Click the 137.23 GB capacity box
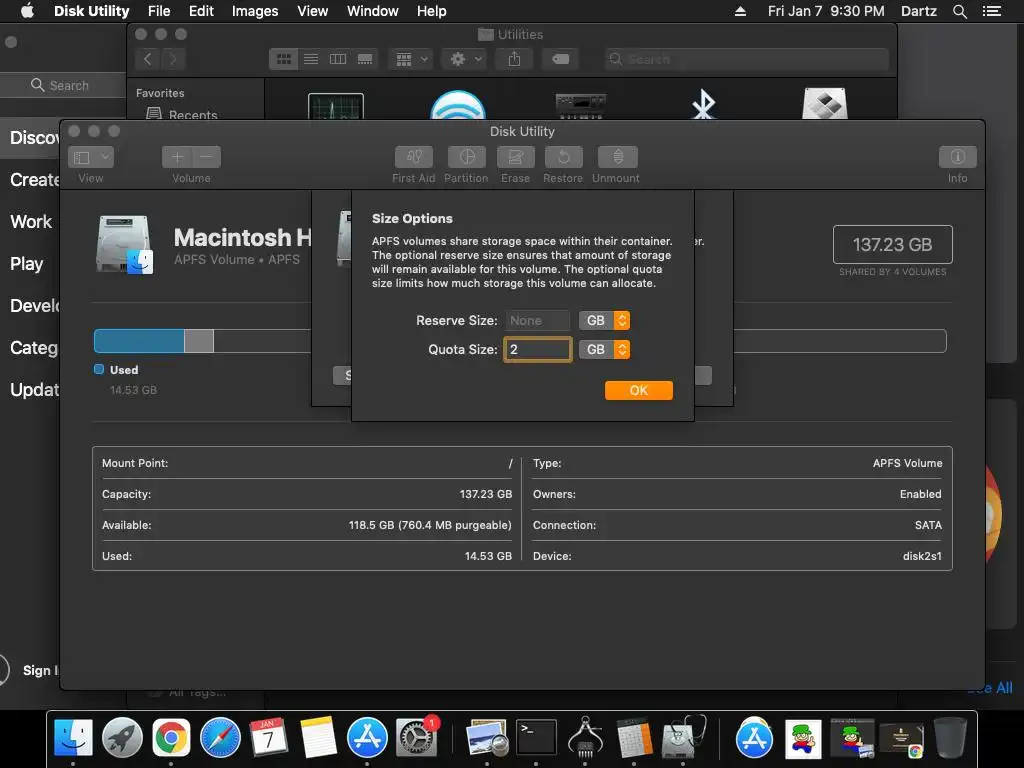 [892, 244]
